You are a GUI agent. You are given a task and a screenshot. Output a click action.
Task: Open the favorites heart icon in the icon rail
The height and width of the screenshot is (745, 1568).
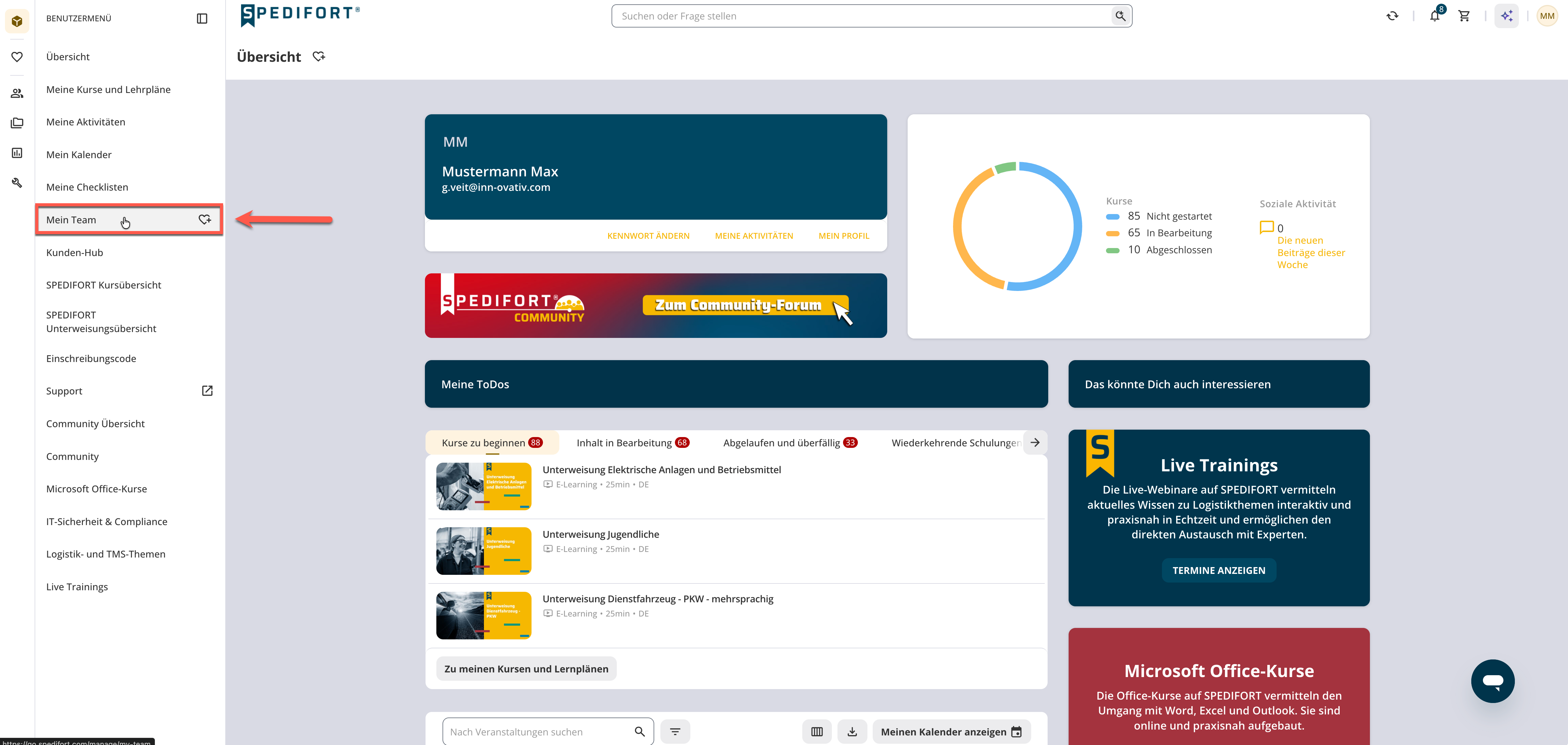(x=17, y=57)
